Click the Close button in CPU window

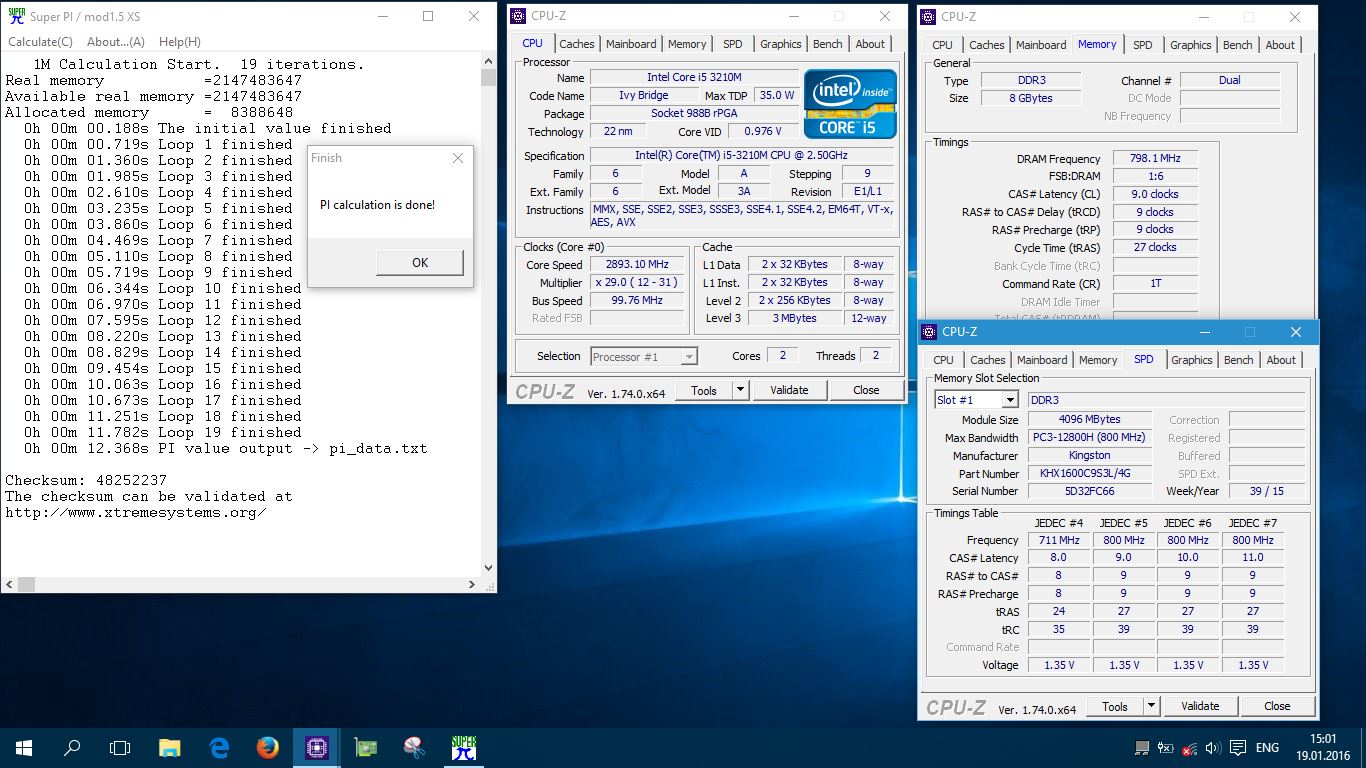866,390
